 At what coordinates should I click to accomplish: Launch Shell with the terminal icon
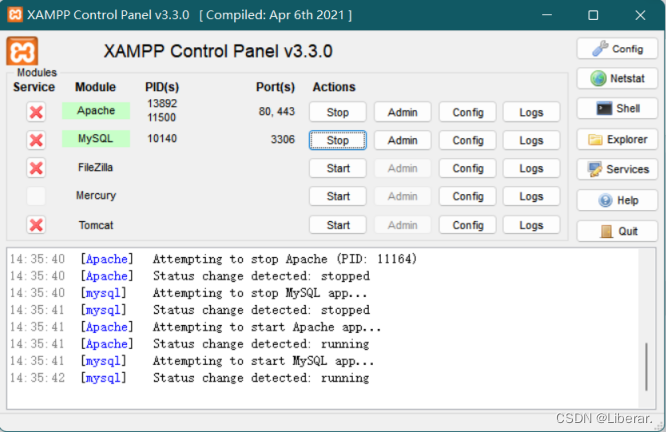pyautogui.click(x=617, y=108)
